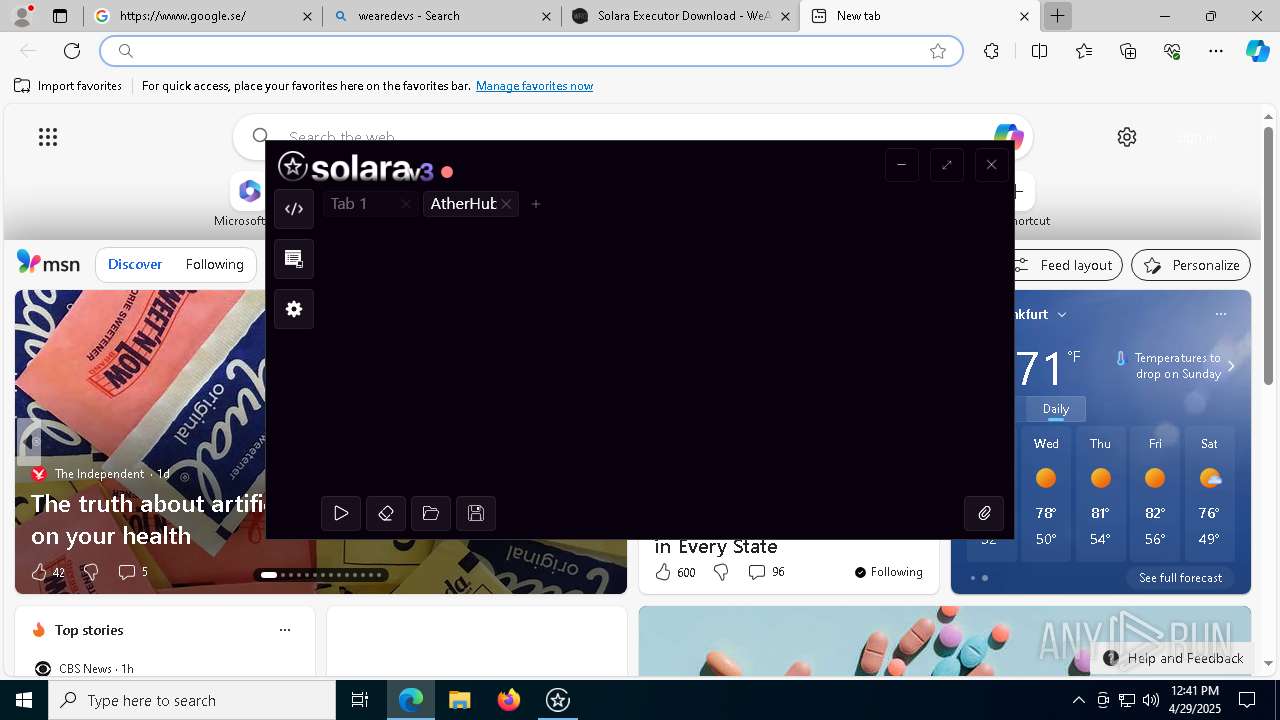Image resolution: width=1280 pixels, height=720 pixels.
Task: Add this page to favorites star
Action: tap(938, 51)
